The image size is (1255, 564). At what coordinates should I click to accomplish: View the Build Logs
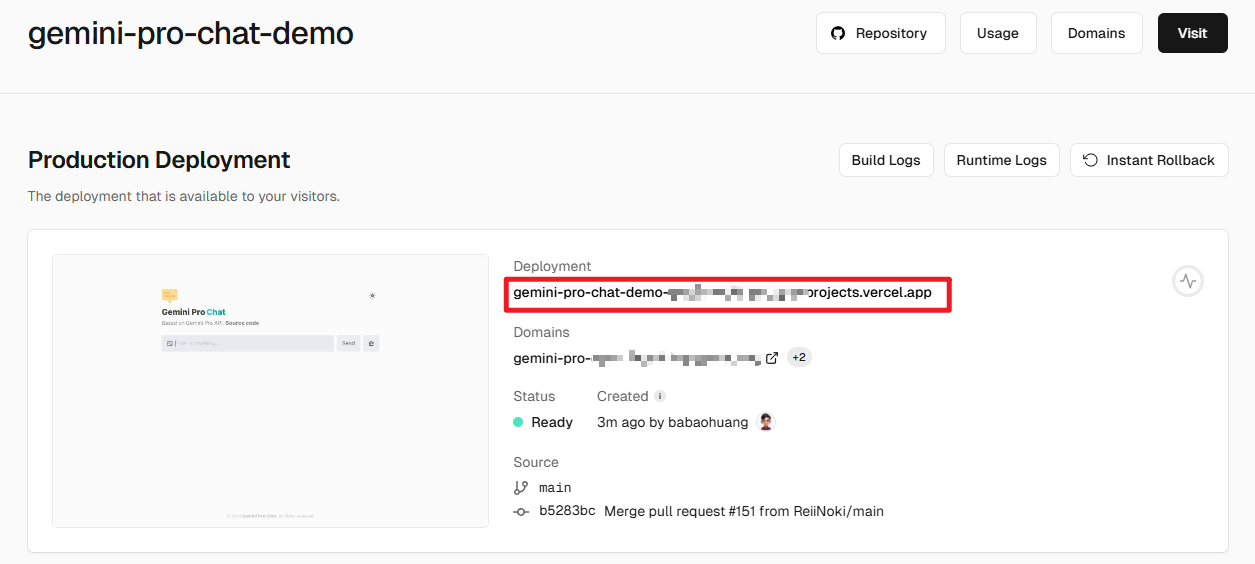[x=885, y=160]
